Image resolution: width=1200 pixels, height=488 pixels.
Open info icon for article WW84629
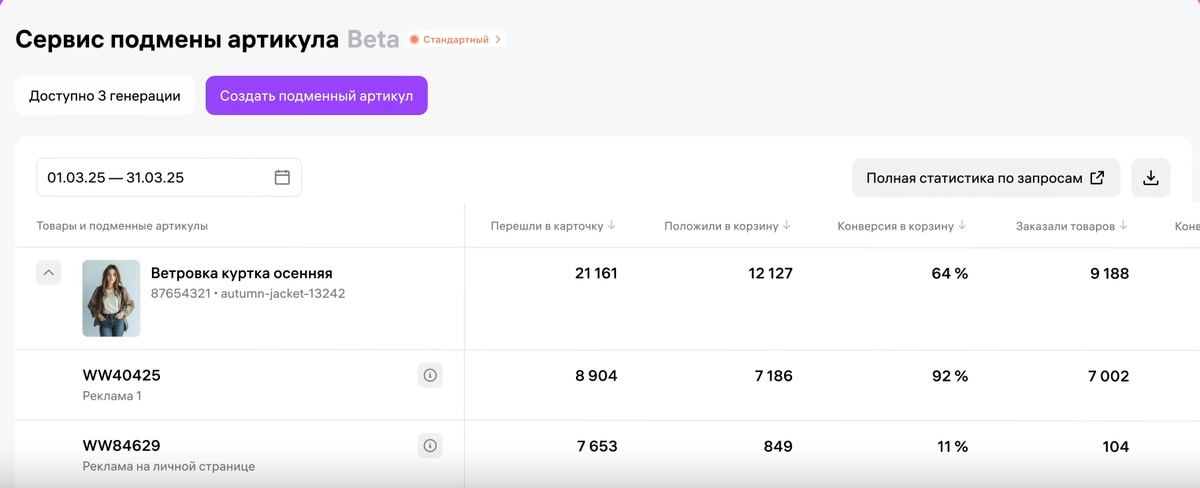[430, 446]
